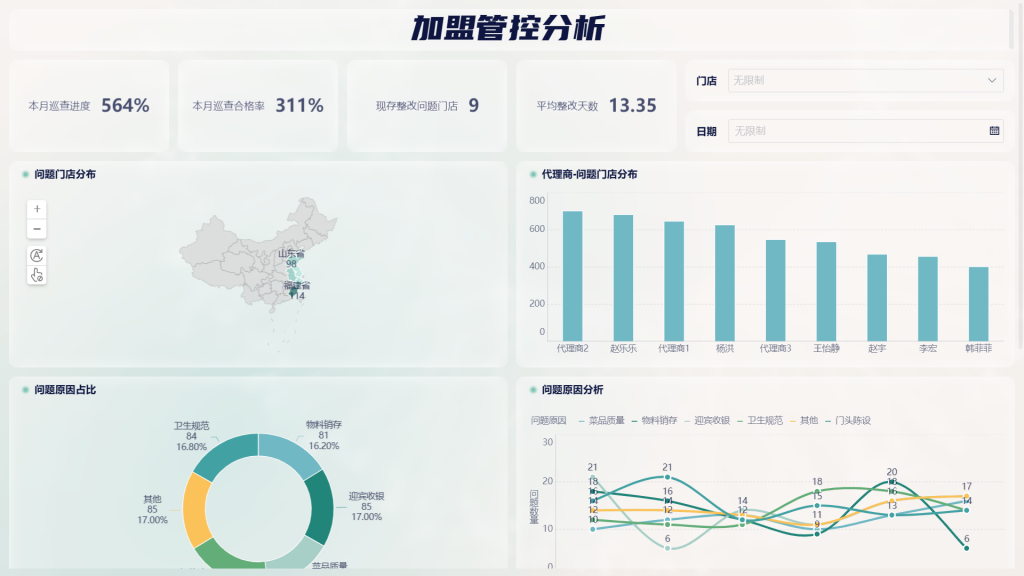Expand the 门店 dropdown arrow

pos(992,80)
